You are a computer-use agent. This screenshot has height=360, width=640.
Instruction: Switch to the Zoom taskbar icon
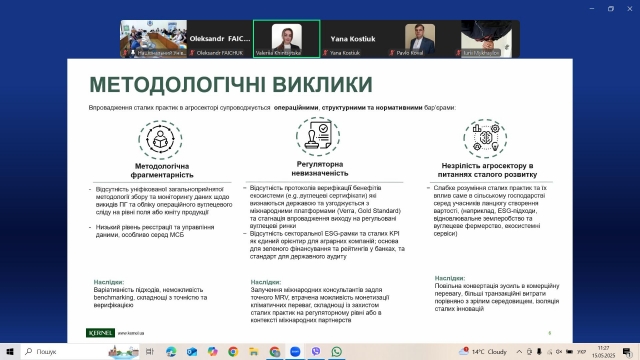[x=295, y=351]
